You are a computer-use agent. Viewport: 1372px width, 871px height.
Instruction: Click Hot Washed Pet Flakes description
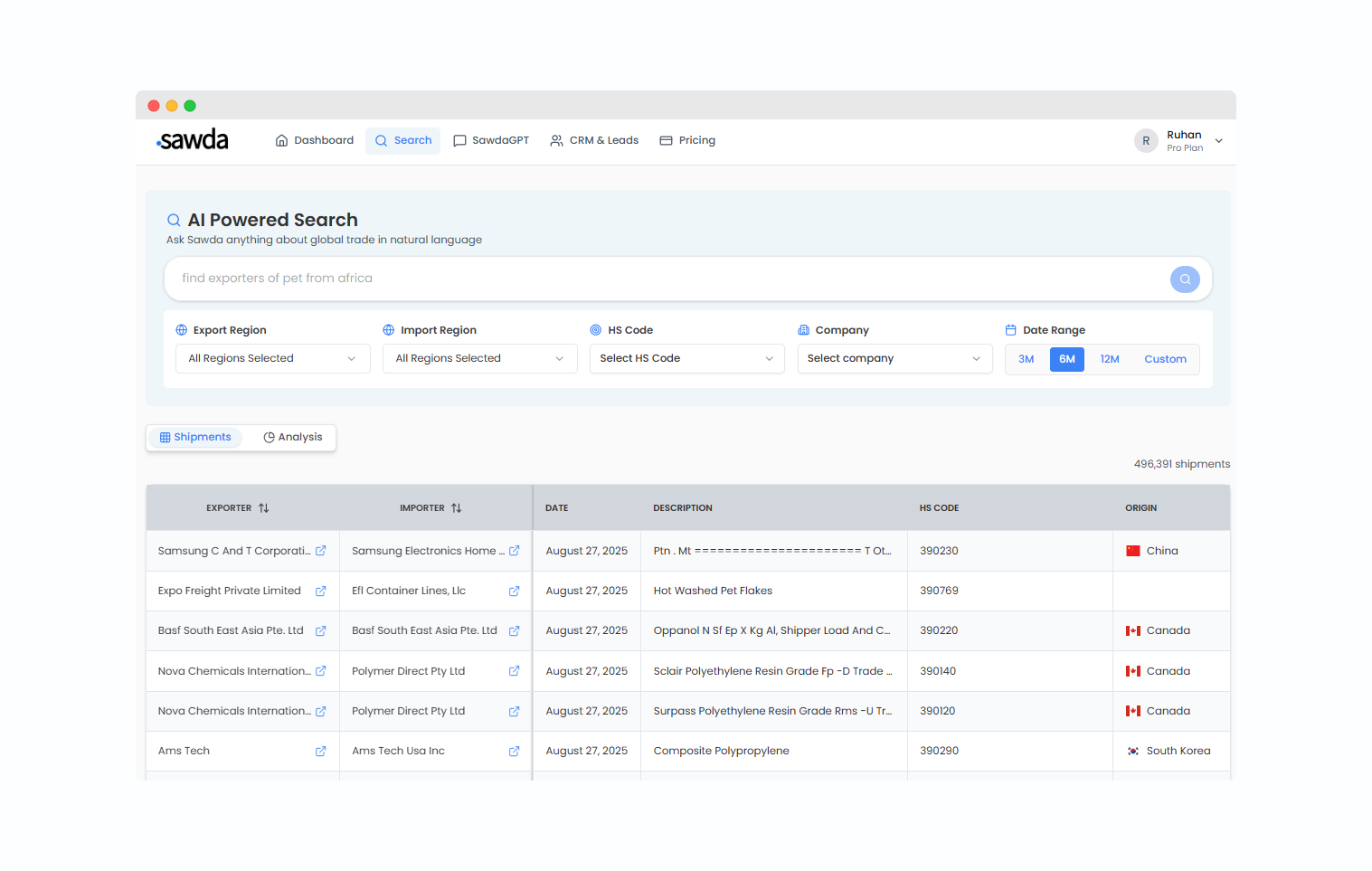click(713, 591)
